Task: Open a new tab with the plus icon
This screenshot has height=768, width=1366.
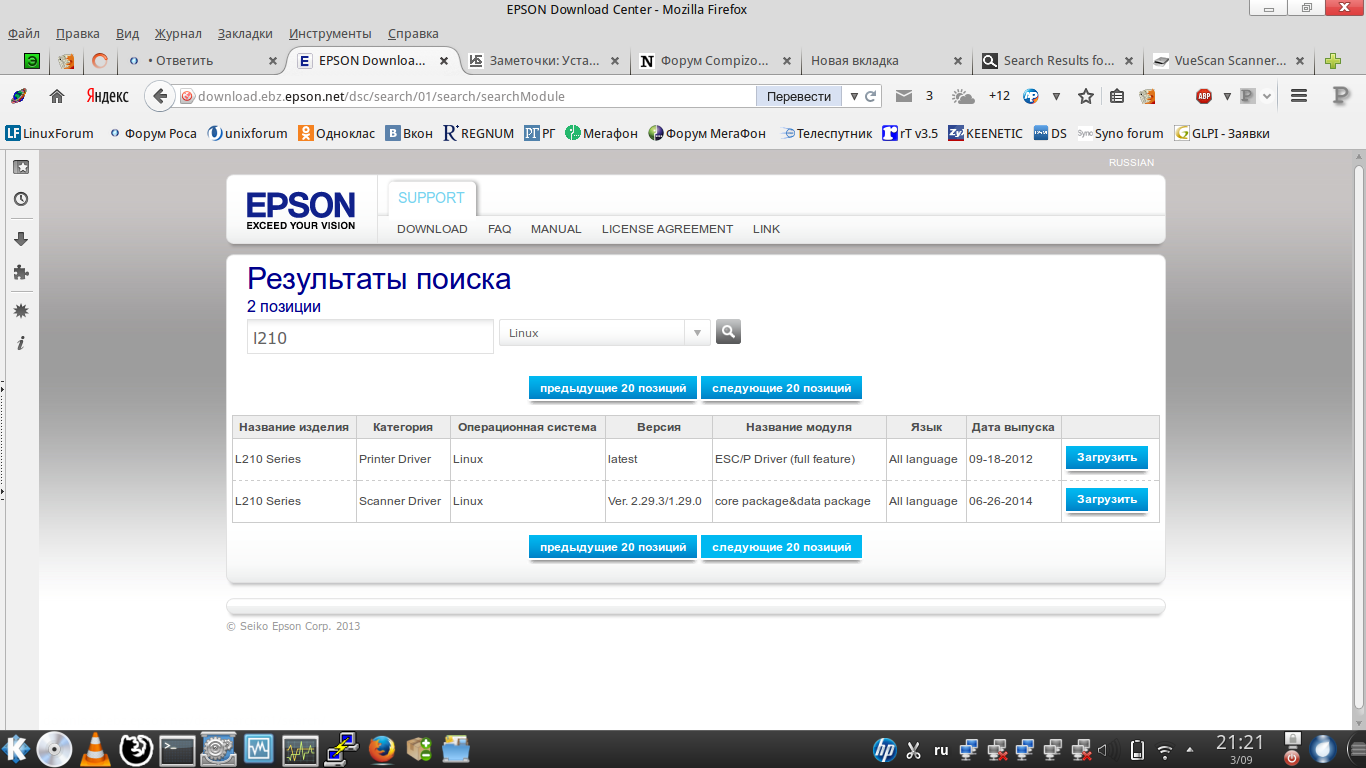Action: tap(1333, 61)
